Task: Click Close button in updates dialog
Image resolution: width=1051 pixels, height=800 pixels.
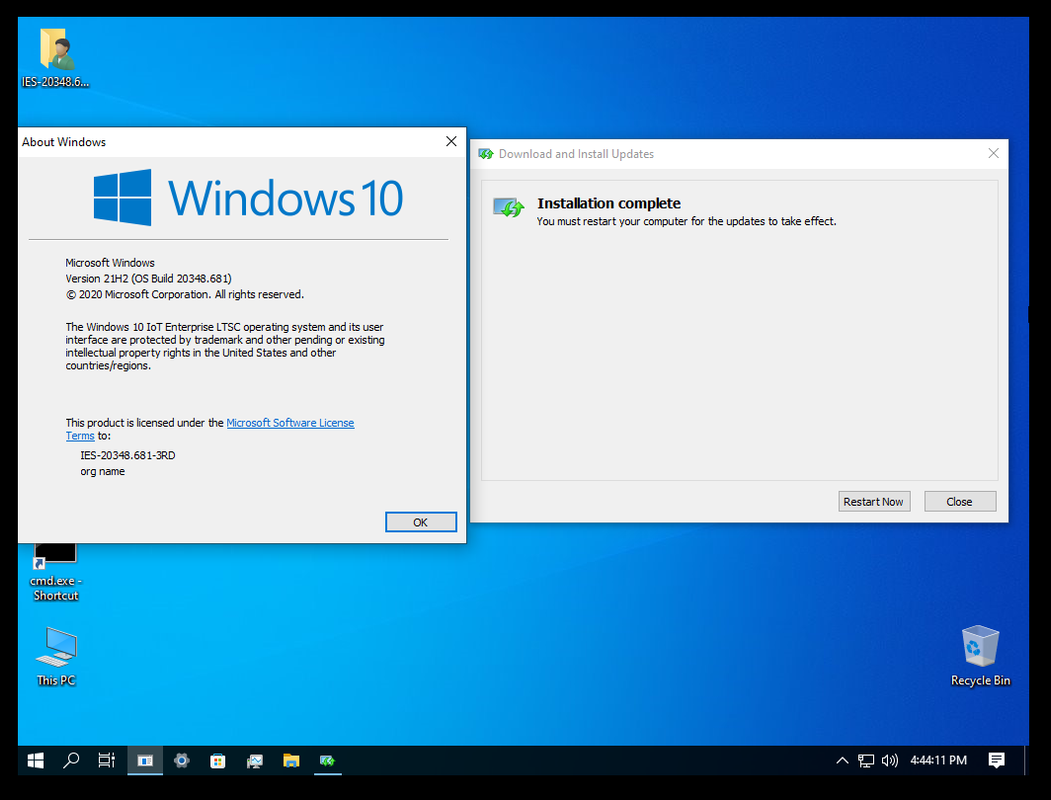Action: tap(960, 501)
